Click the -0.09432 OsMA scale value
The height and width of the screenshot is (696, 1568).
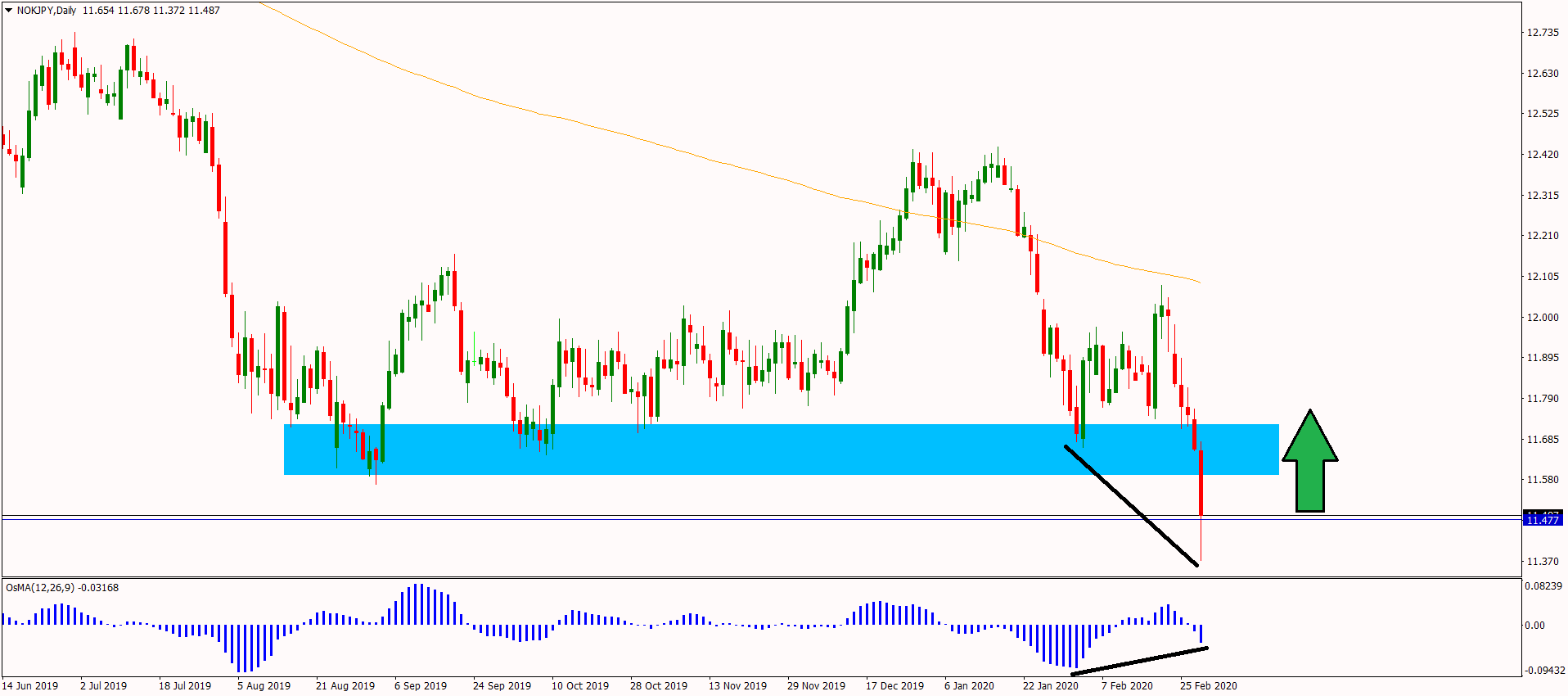tap(1543, 671)
